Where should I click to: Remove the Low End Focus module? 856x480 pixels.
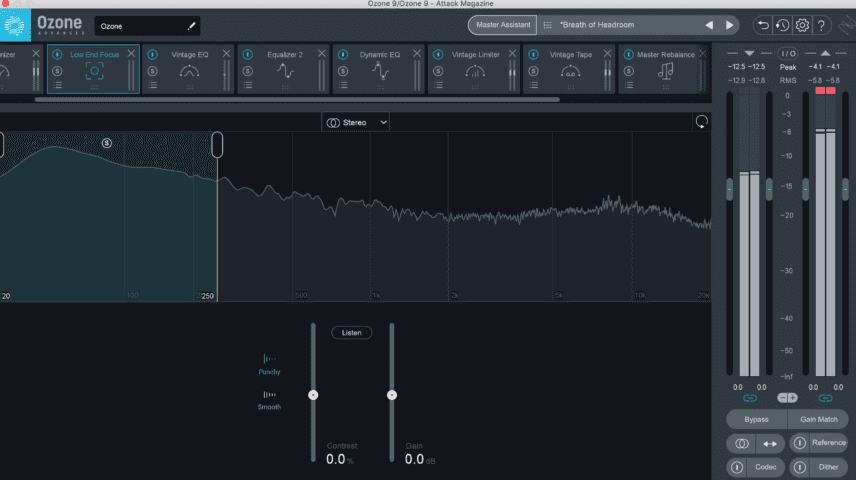pyautogui.click(x=131, y=54)
